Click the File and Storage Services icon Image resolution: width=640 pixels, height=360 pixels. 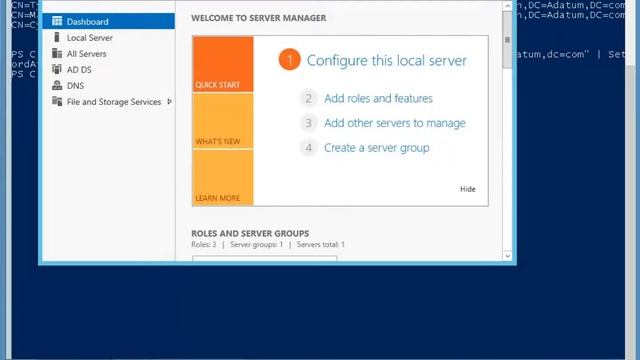coord(57,101)
